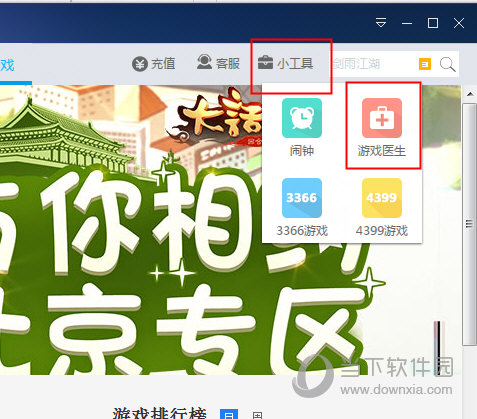Screen dimensions: 477x419
Task: Open the 4399游戏 tile
Action: click(382, 207)
